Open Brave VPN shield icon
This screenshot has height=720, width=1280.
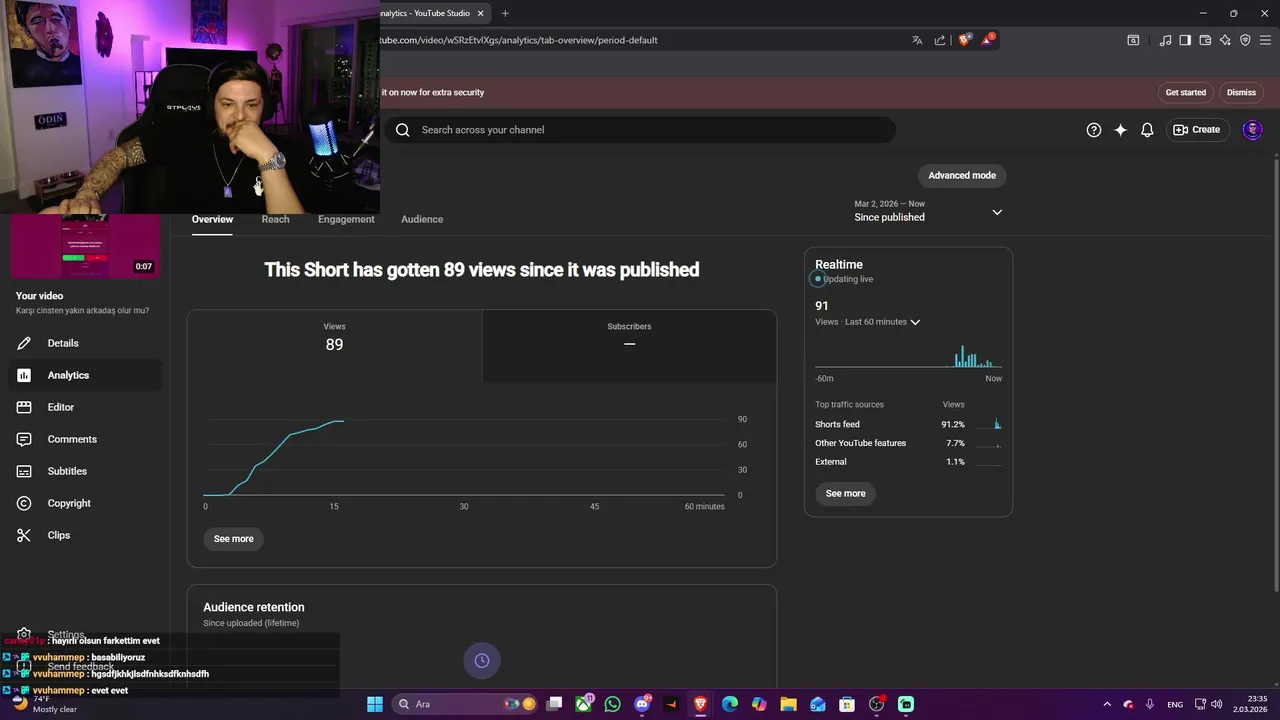(1245, 40)
